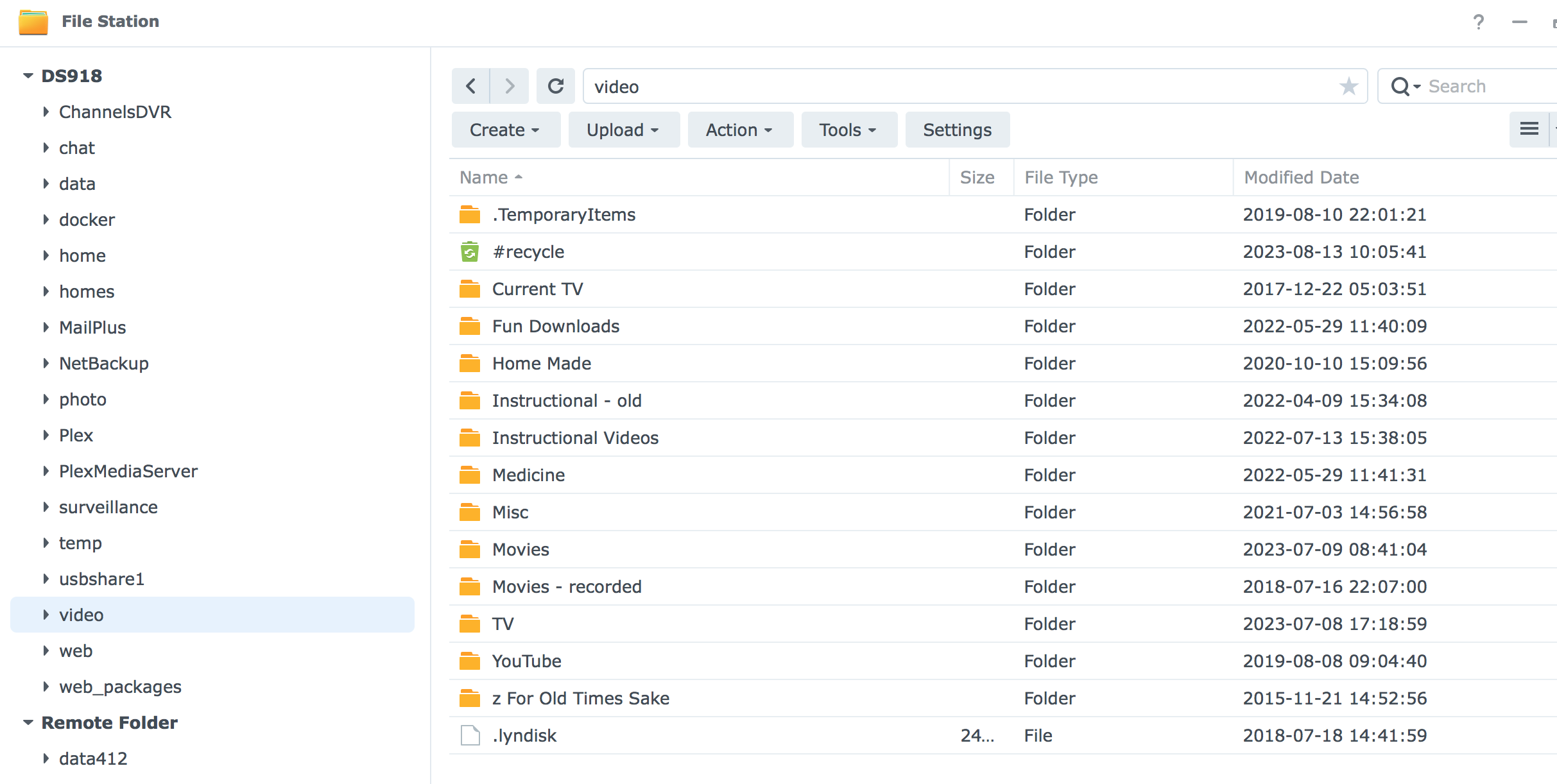1557x784 pixels.
Task: Sort by the Modified Date column
Action: (x=1302, y=177)
